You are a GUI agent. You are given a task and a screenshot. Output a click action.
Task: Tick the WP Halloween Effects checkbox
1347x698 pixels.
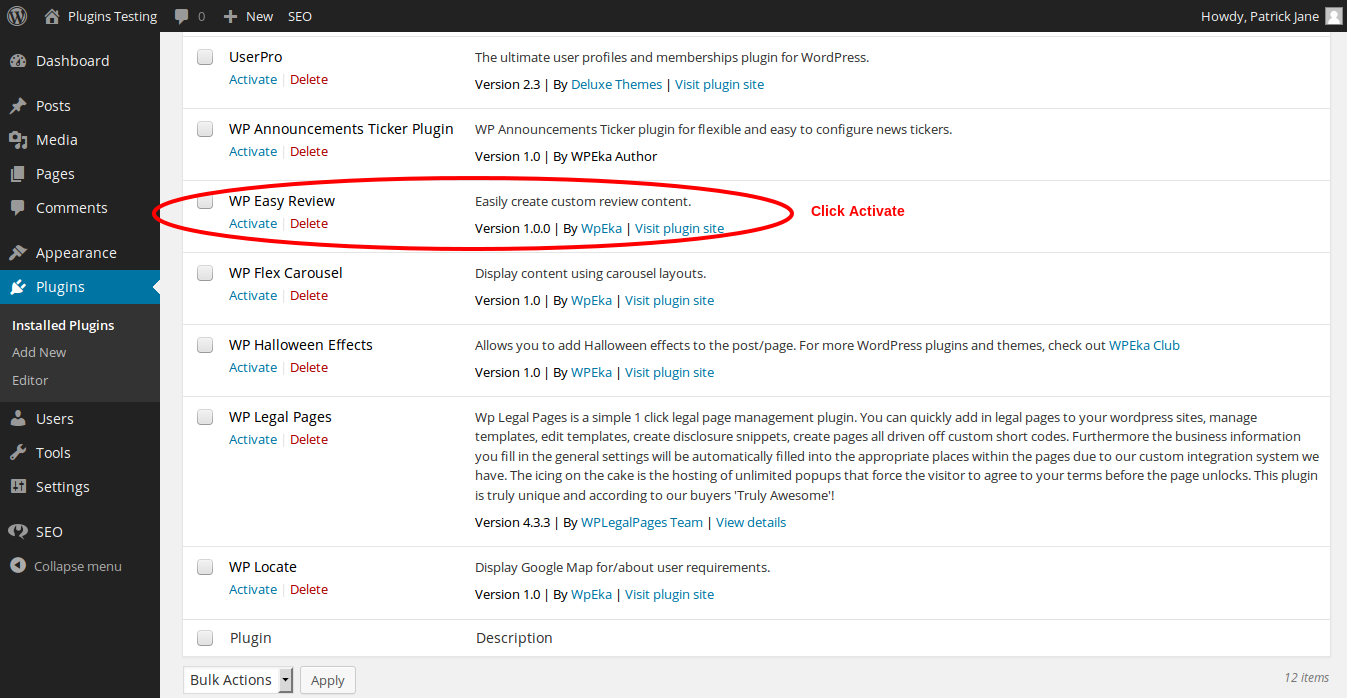205,345
